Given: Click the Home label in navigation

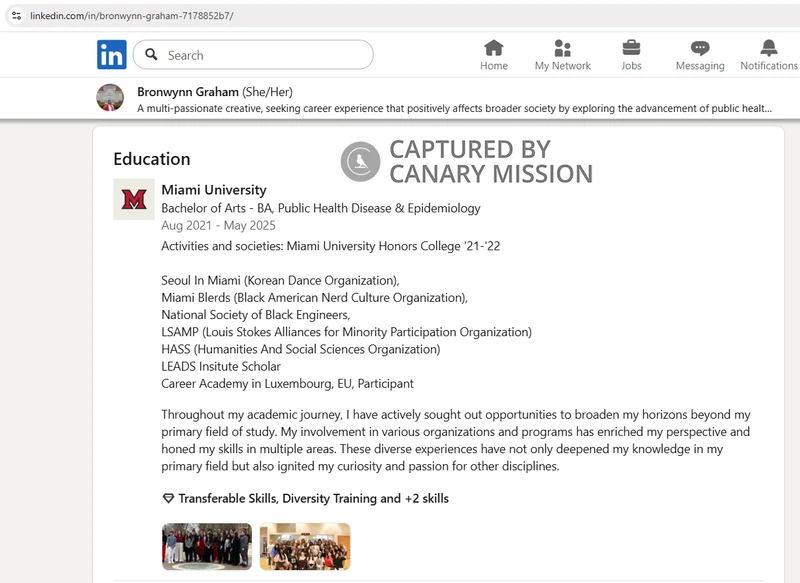Looking at the screenshot, I should [493, 66].
